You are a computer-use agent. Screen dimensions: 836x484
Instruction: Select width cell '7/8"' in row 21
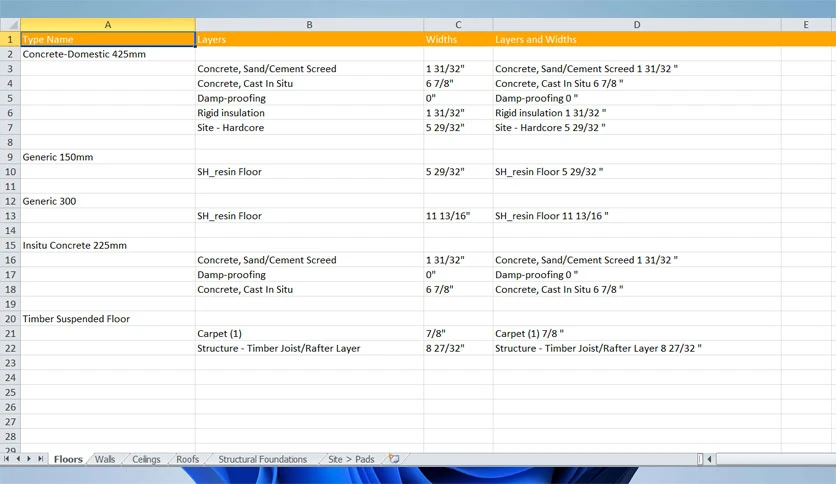tap(458, 334)
